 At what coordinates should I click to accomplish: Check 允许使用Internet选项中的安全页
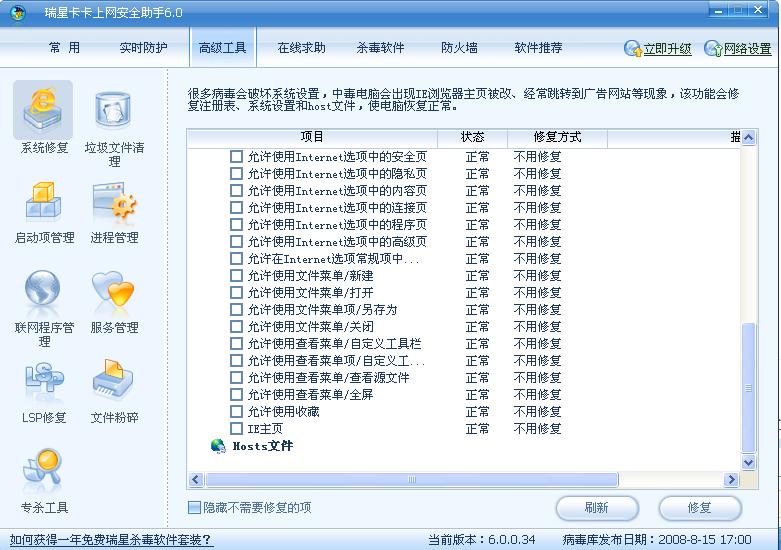[236, 157]
